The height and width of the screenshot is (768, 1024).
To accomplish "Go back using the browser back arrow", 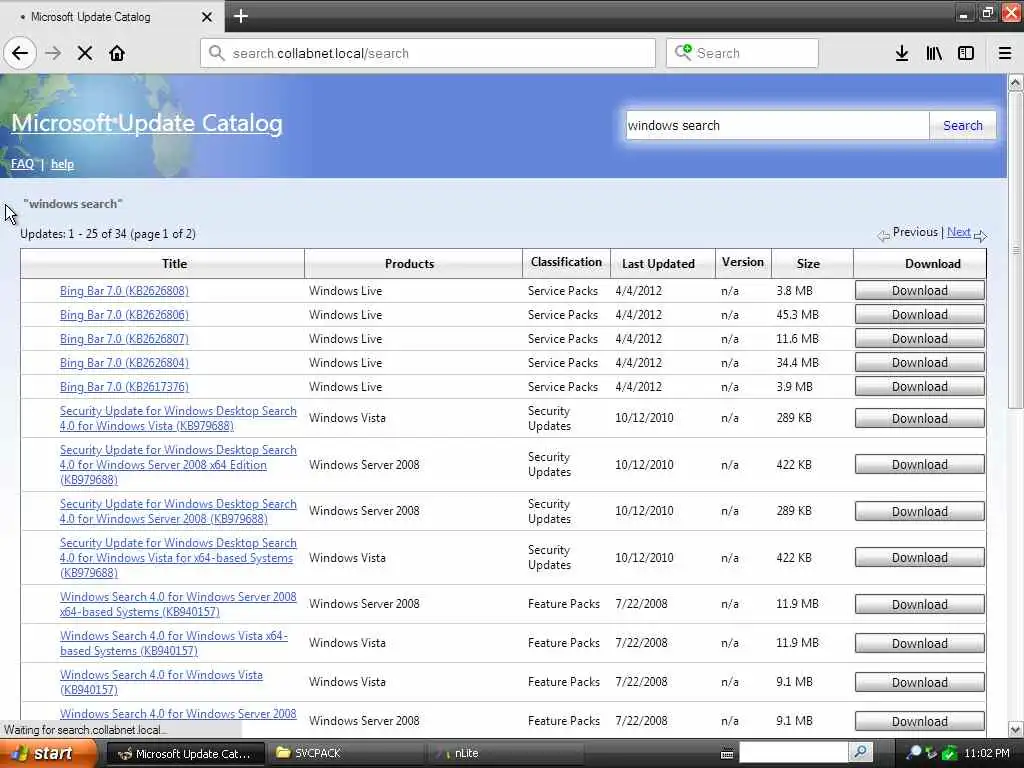I will (20, 53).
